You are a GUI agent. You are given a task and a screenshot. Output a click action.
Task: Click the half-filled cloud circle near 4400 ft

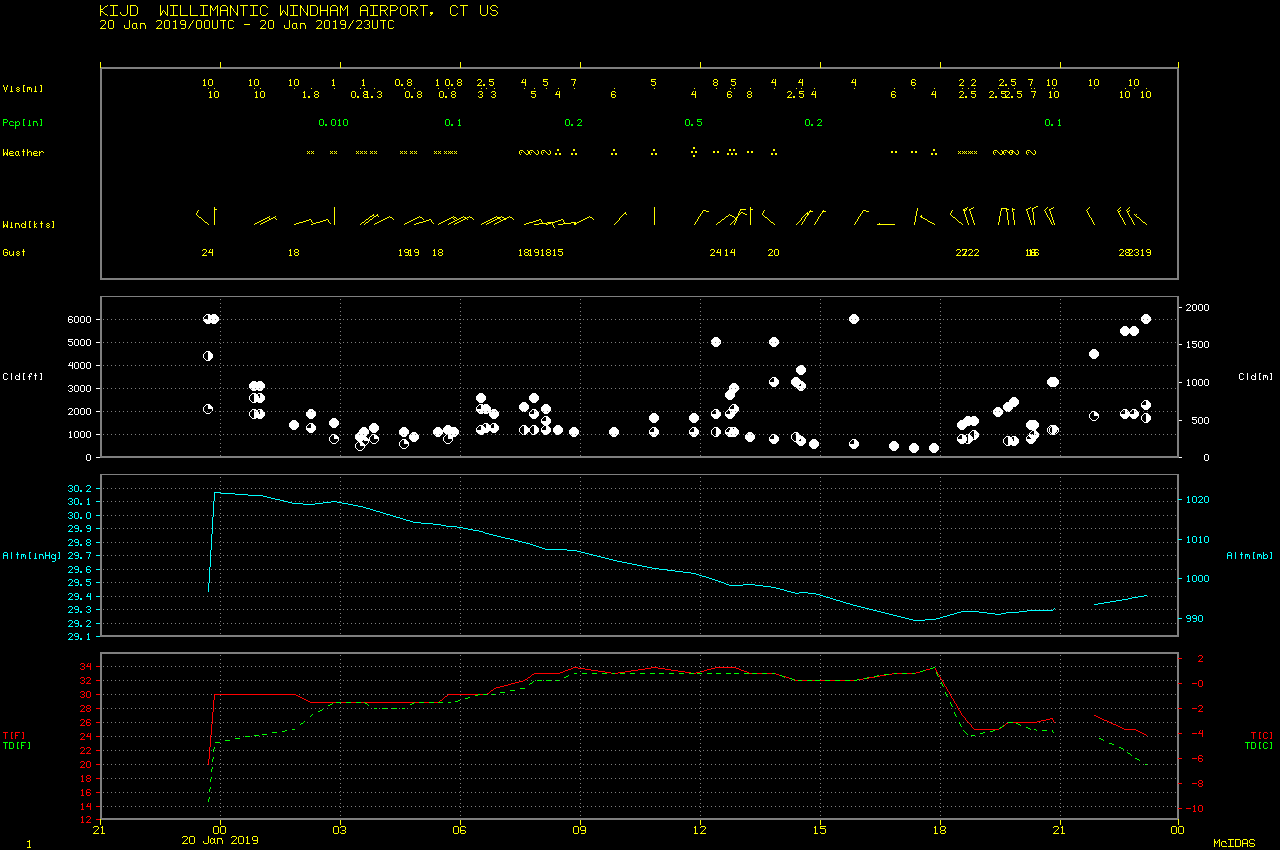[208, 356]
